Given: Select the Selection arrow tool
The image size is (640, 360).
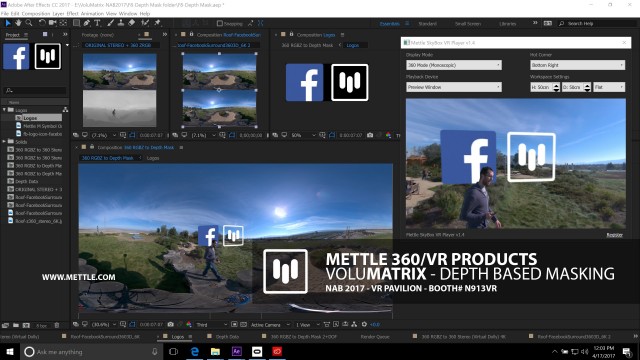Looking at the screenshot, I should [x=7, y=23].
